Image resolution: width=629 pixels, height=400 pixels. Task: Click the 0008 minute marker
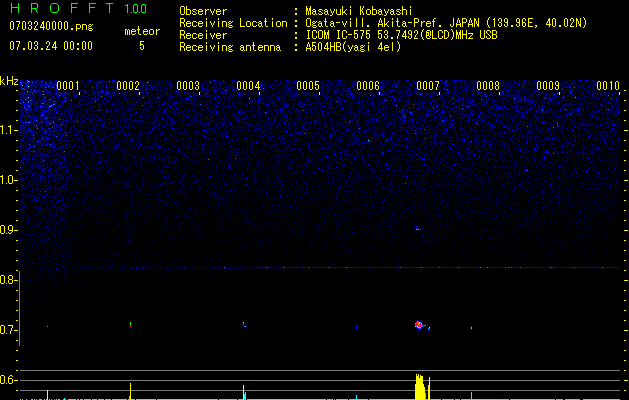point(488,86)
